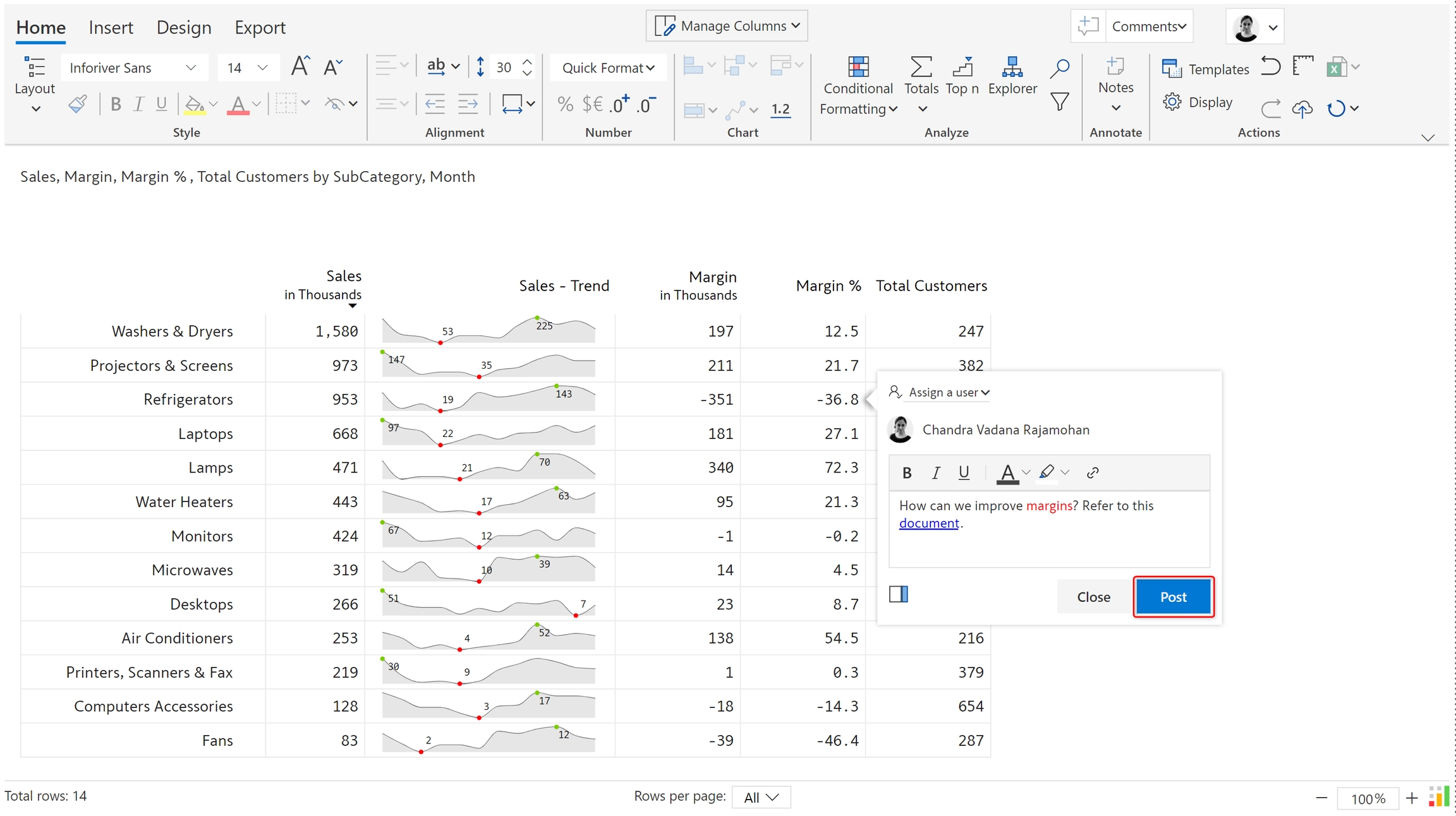Open Rows per page All dropdown
Image resolution: width=1456 pixels, height=816 pixels.
click(761, 797)
